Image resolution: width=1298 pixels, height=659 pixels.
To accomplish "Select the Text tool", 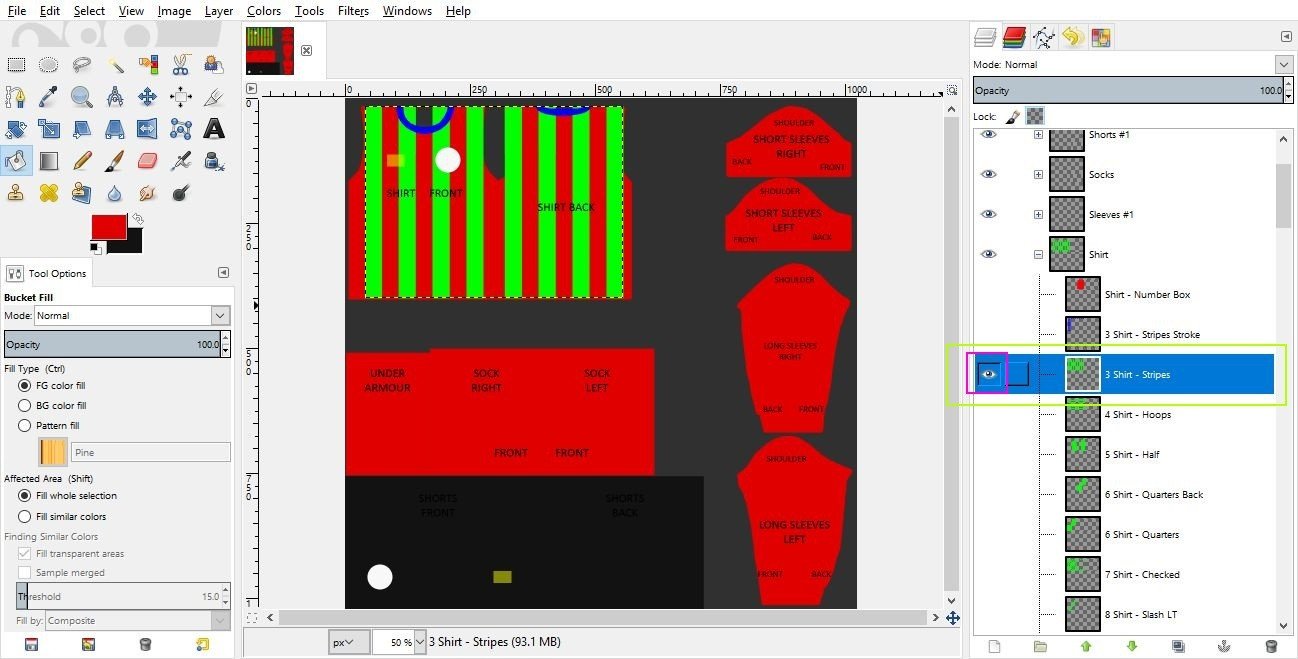I will point(213,129).
